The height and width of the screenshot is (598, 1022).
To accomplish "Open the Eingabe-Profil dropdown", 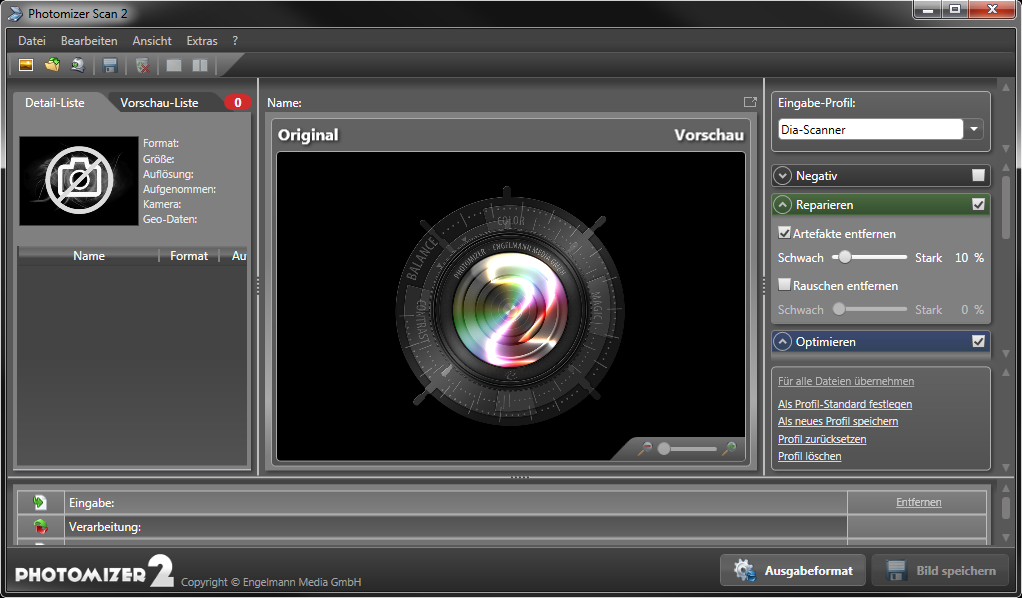I will tap(974, 130).
